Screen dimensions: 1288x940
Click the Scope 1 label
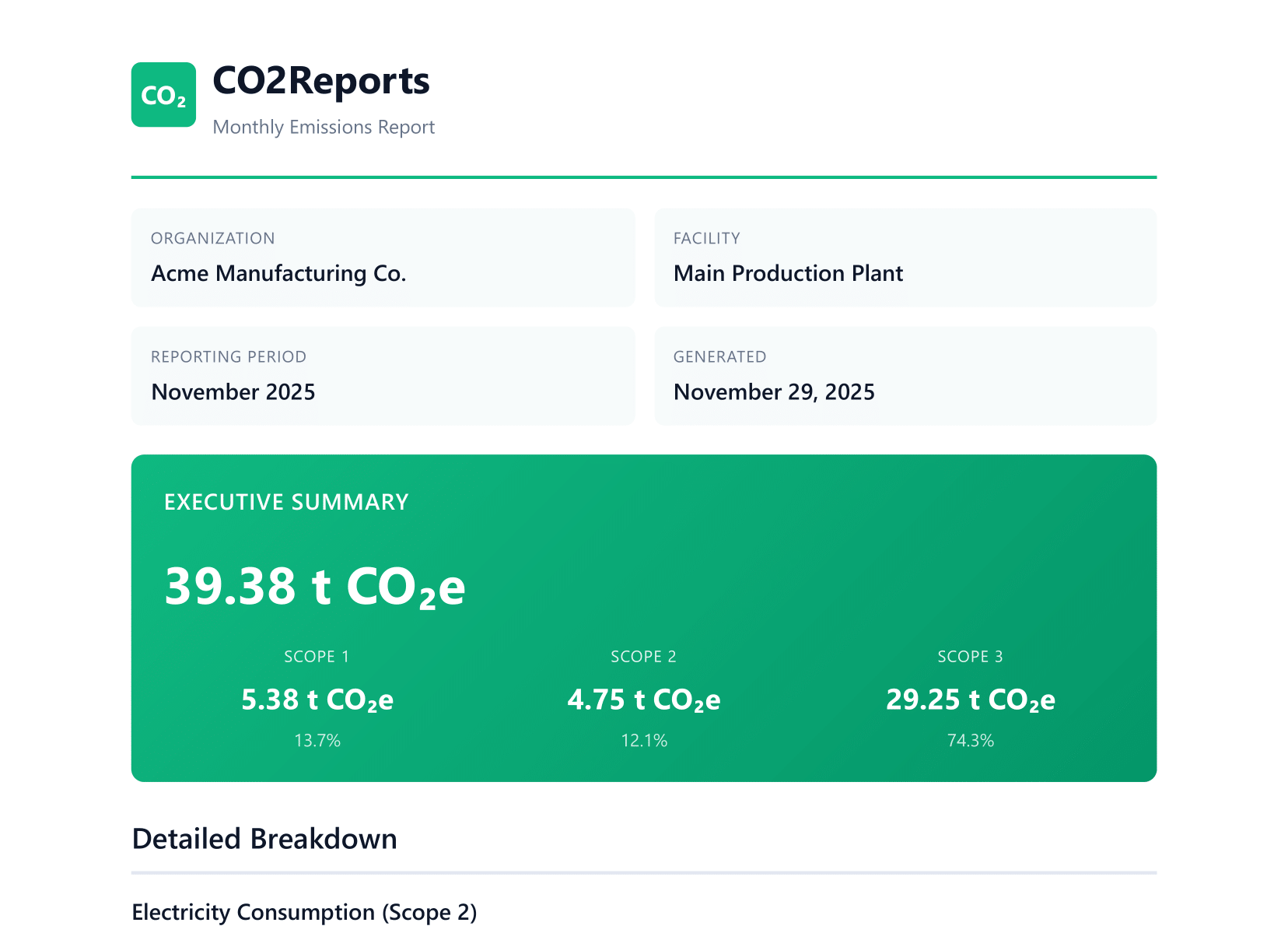(x=317, y=657)
